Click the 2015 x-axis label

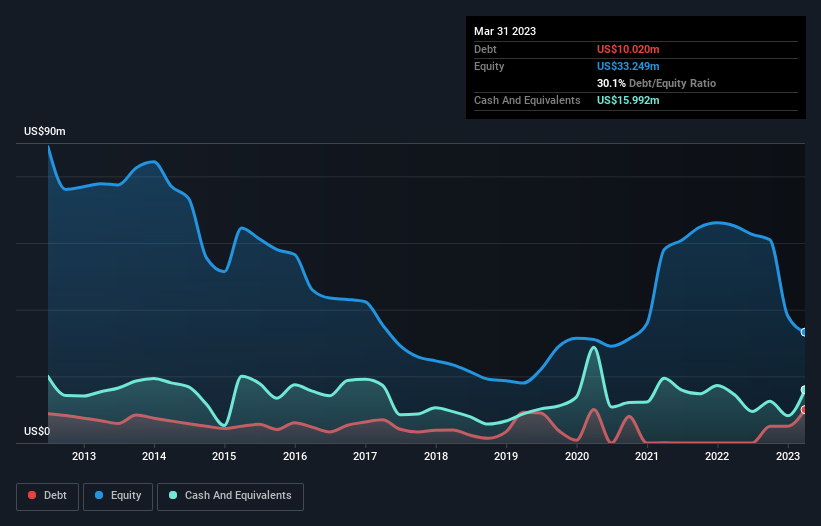[224, 456]
